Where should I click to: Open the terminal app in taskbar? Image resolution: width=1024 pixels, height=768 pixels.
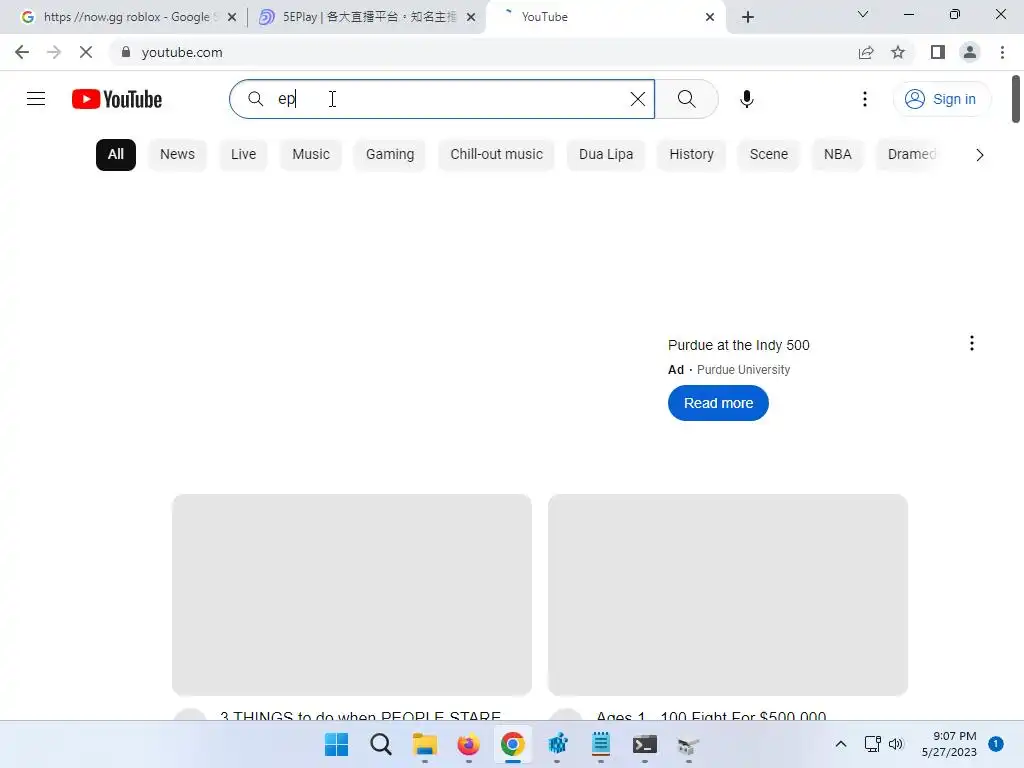(x=645, y=744)
